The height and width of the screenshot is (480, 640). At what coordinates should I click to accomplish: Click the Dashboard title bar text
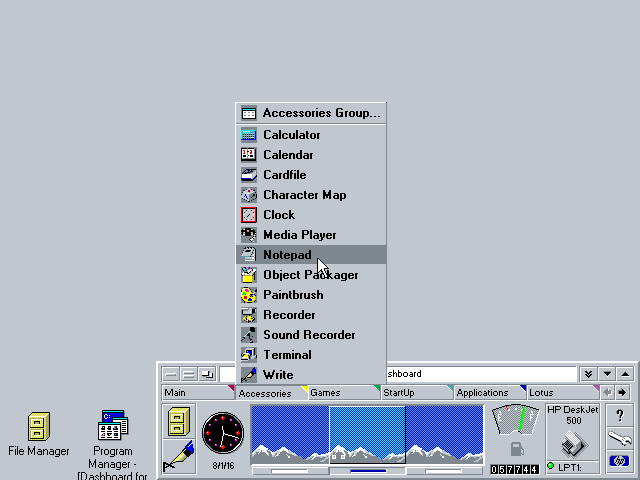(x=404, y=374)
